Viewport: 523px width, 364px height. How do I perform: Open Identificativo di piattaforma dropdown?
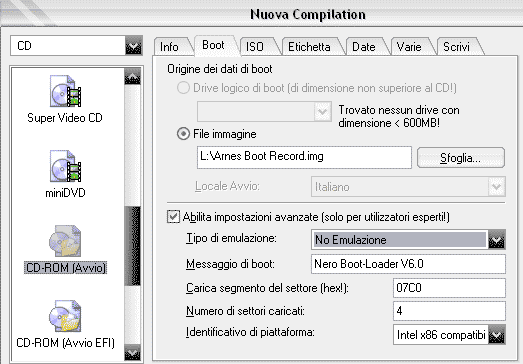(x=497, y=335)
